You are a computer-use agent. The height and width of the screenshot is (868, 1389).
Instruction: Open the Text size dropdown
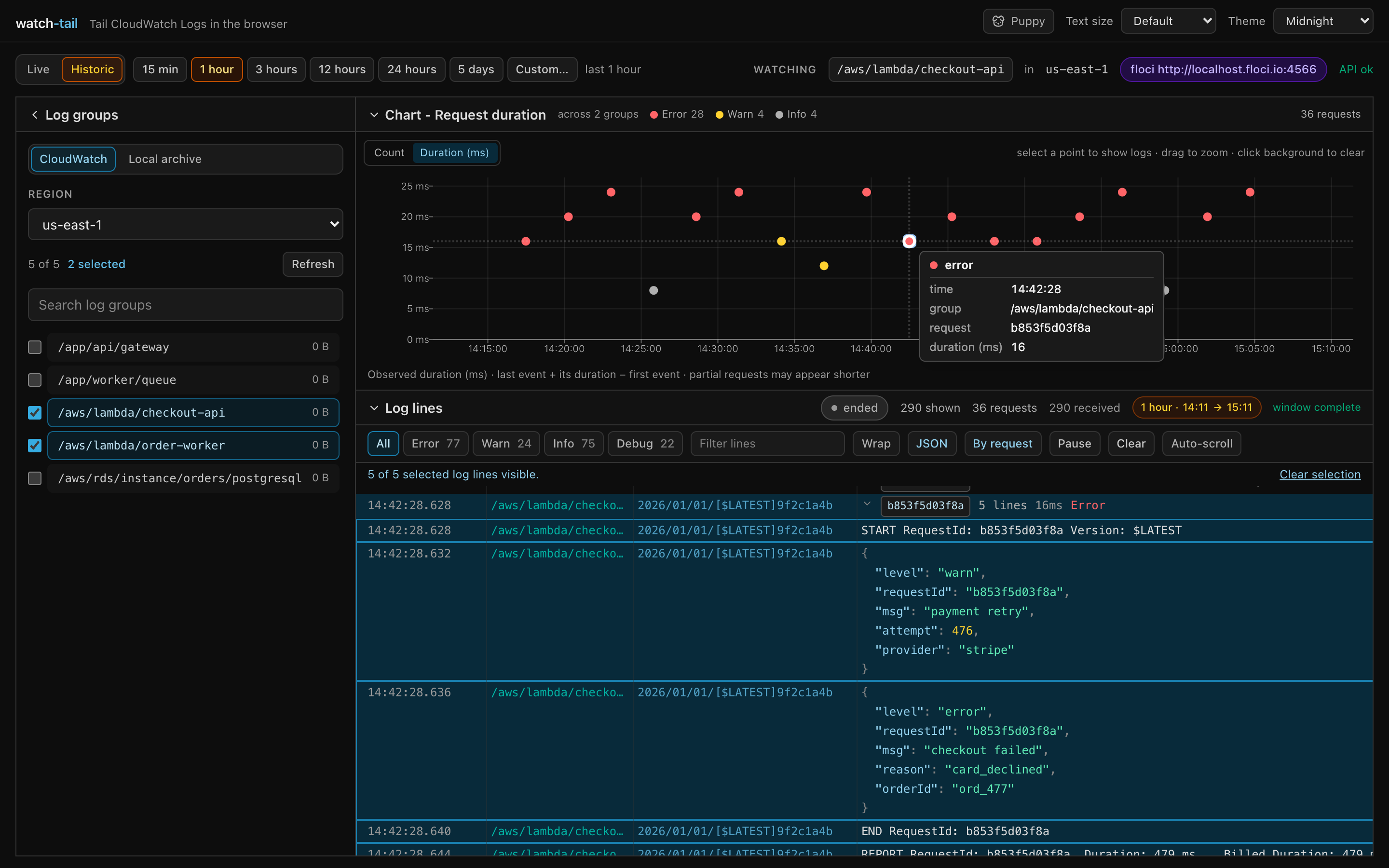(x=1168, y=21)
